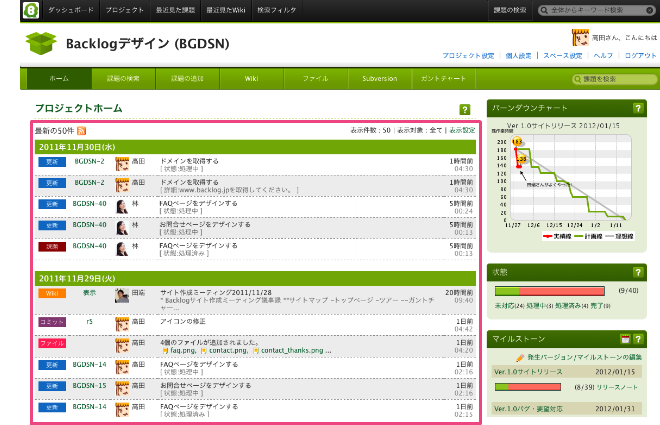
Task: Switch to the Wiki tab
Action: click(x=252, y=79)
